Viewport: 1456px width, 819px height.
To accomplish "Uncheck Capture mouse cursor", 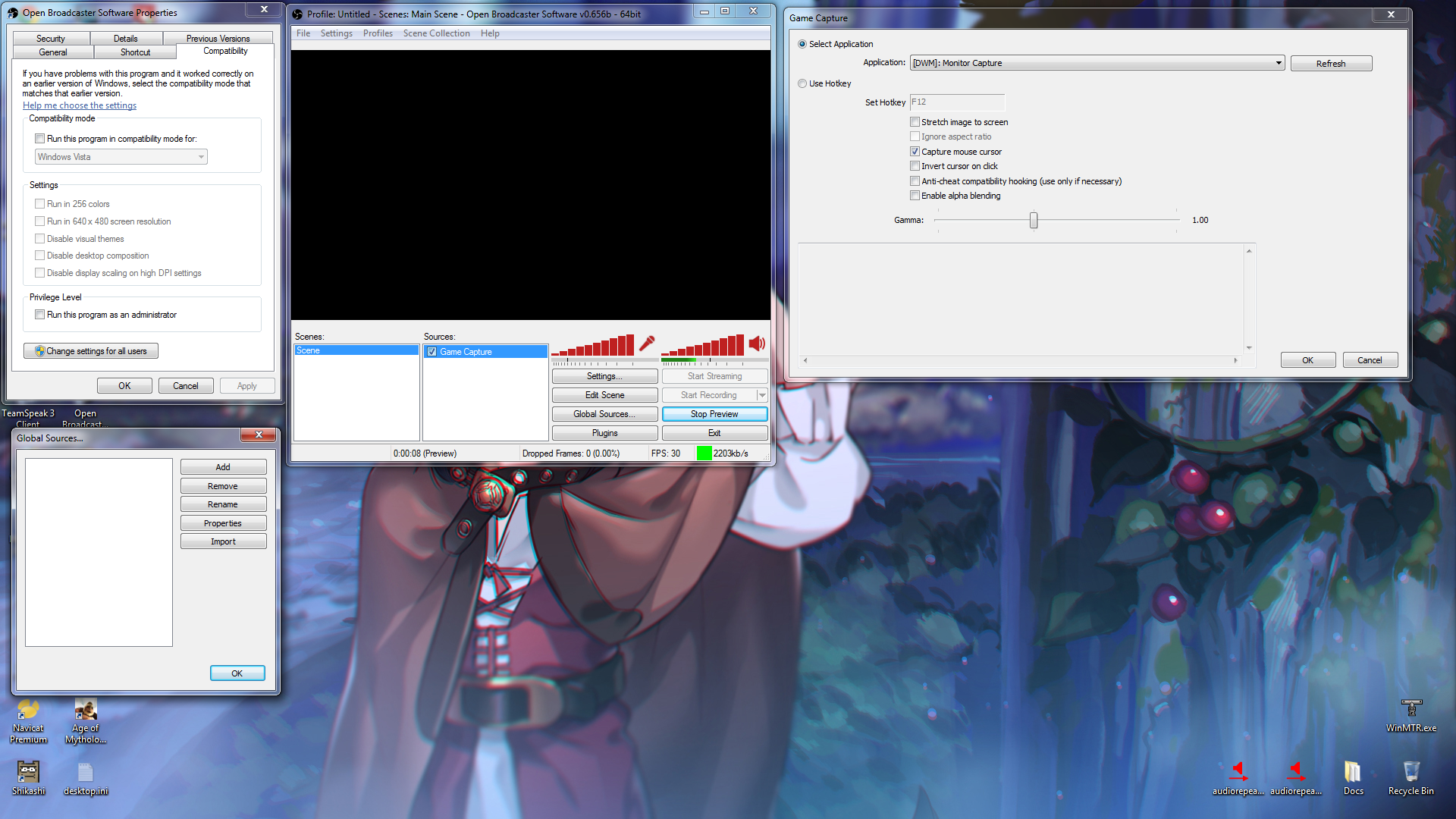I will pyautogui.click(x=915, y=152).
